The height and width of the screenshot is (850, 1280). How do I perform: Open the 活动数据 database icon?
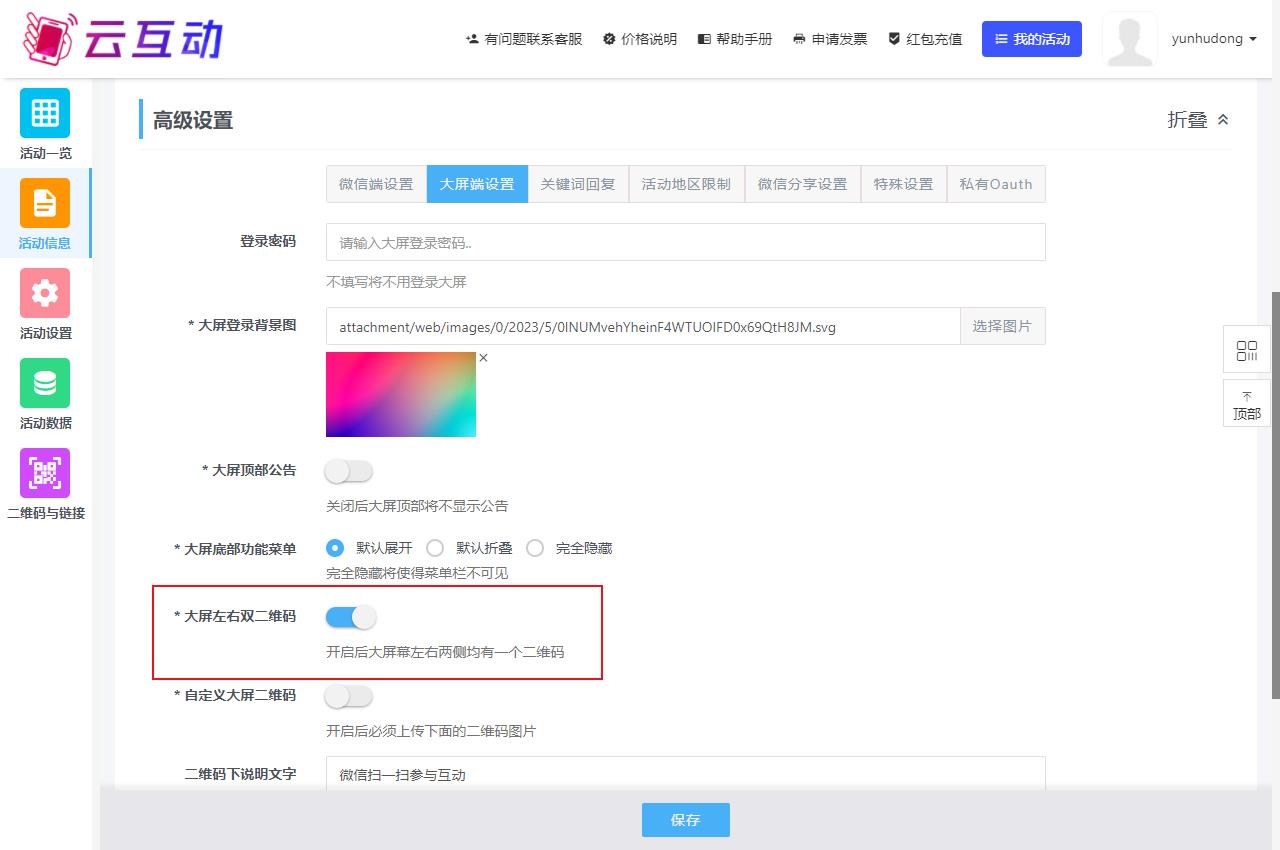[x=45, y=383]
